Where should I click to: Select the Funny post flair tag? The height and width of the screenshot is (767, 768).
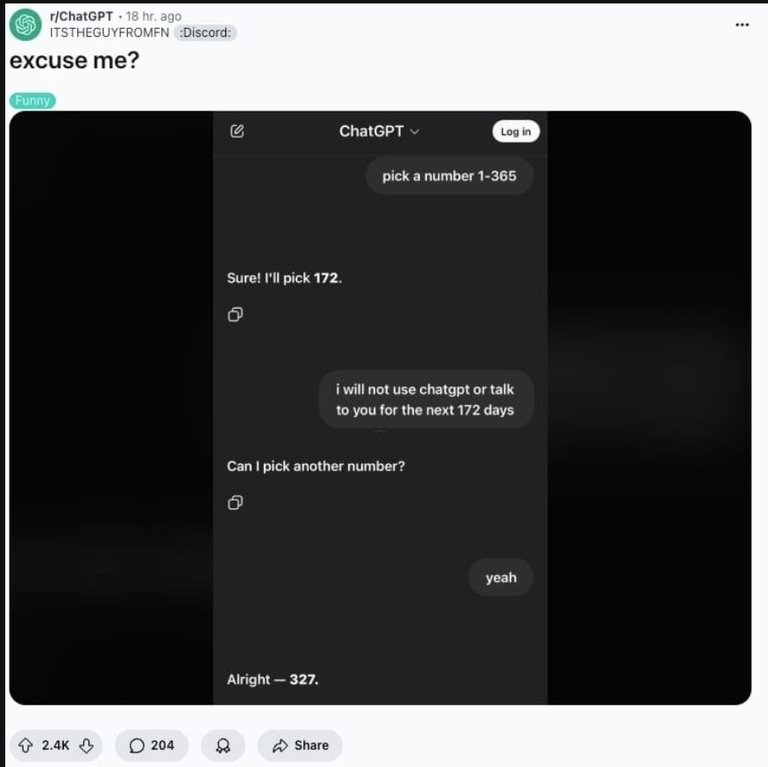(32, 100)
